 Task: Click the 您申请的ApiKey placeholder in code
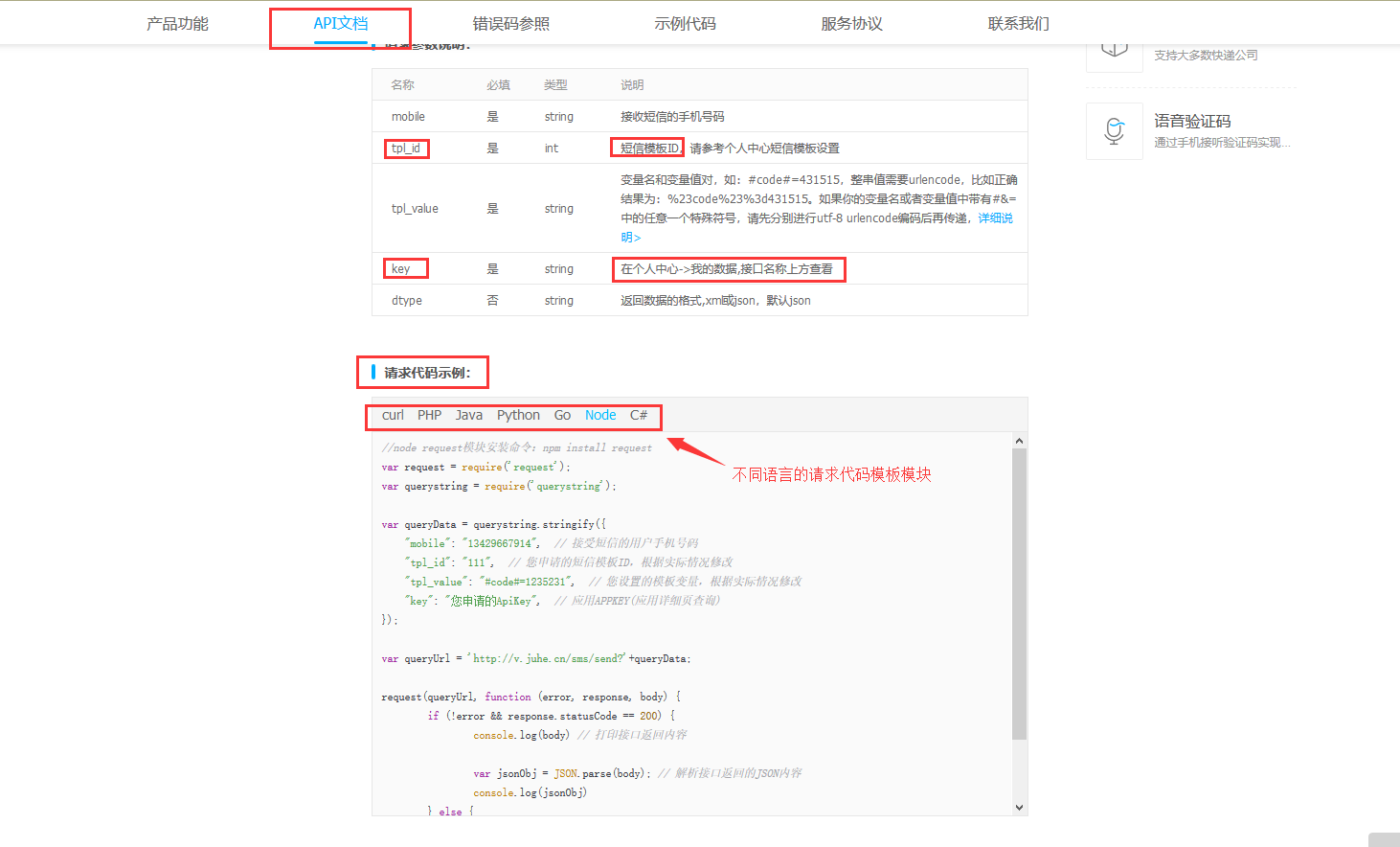[489, 601]
